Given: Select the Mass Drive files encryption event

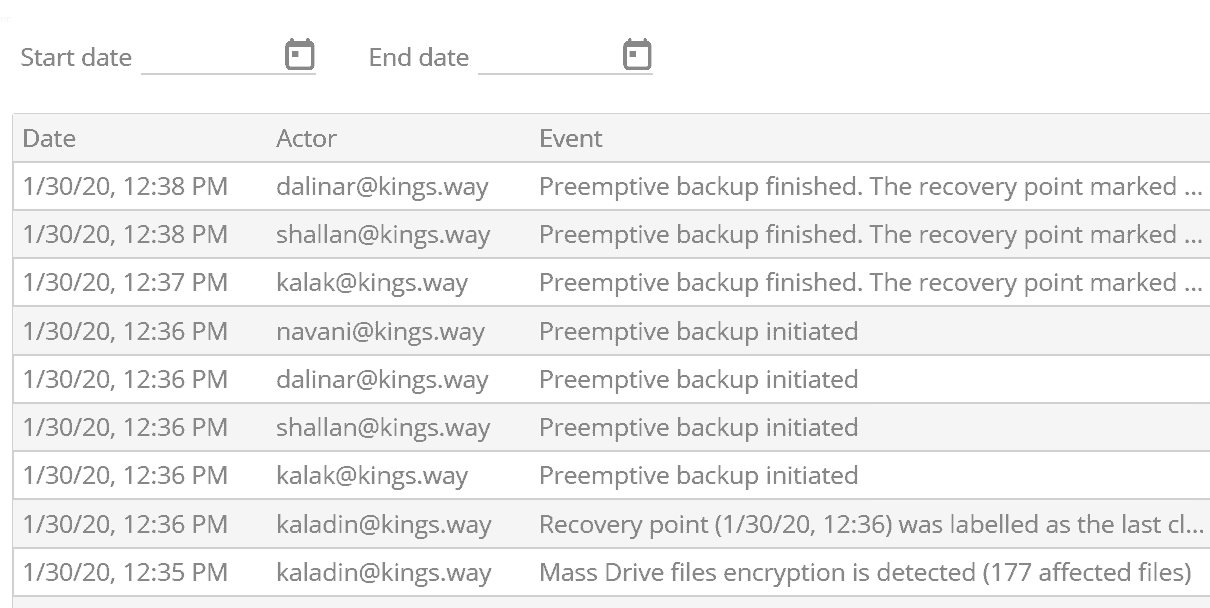Looking at the screenshot, I should (x=865, y=572).
